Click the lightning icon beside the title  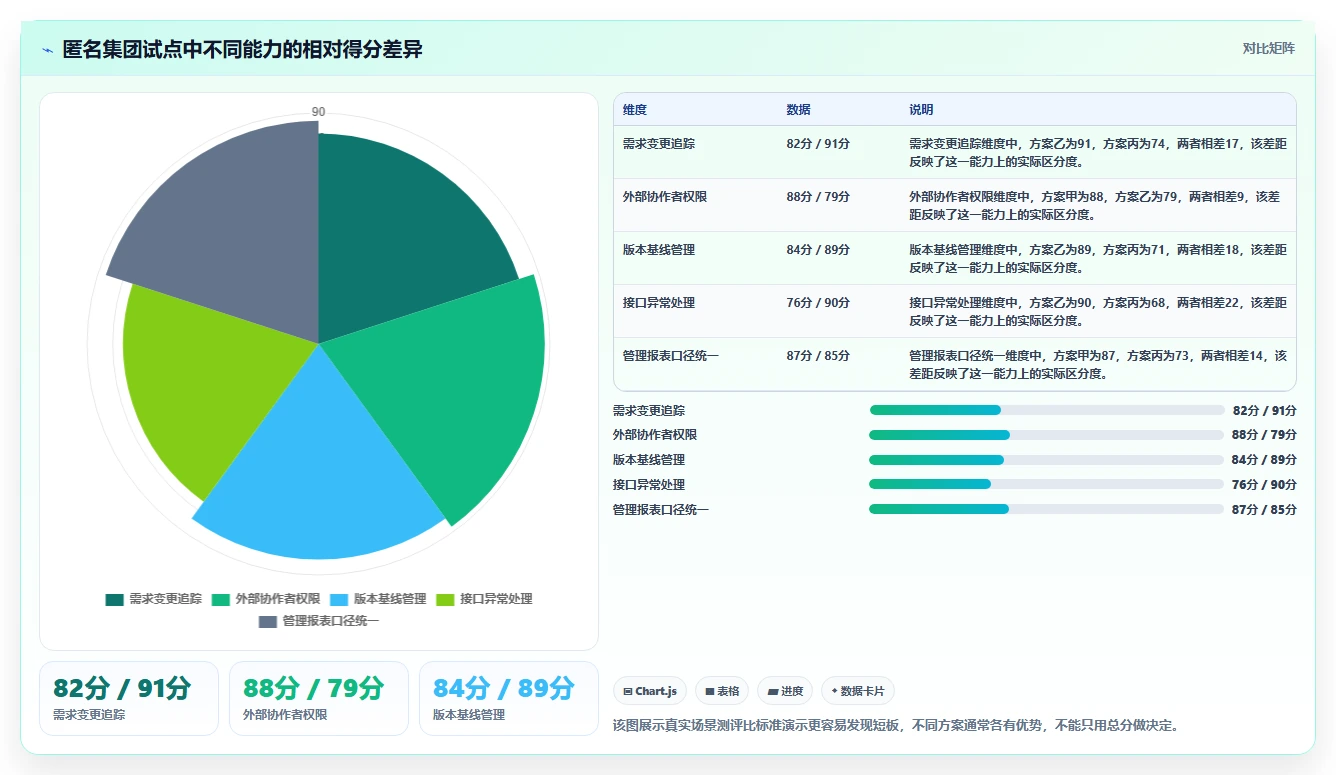click(x=47, y=50)
